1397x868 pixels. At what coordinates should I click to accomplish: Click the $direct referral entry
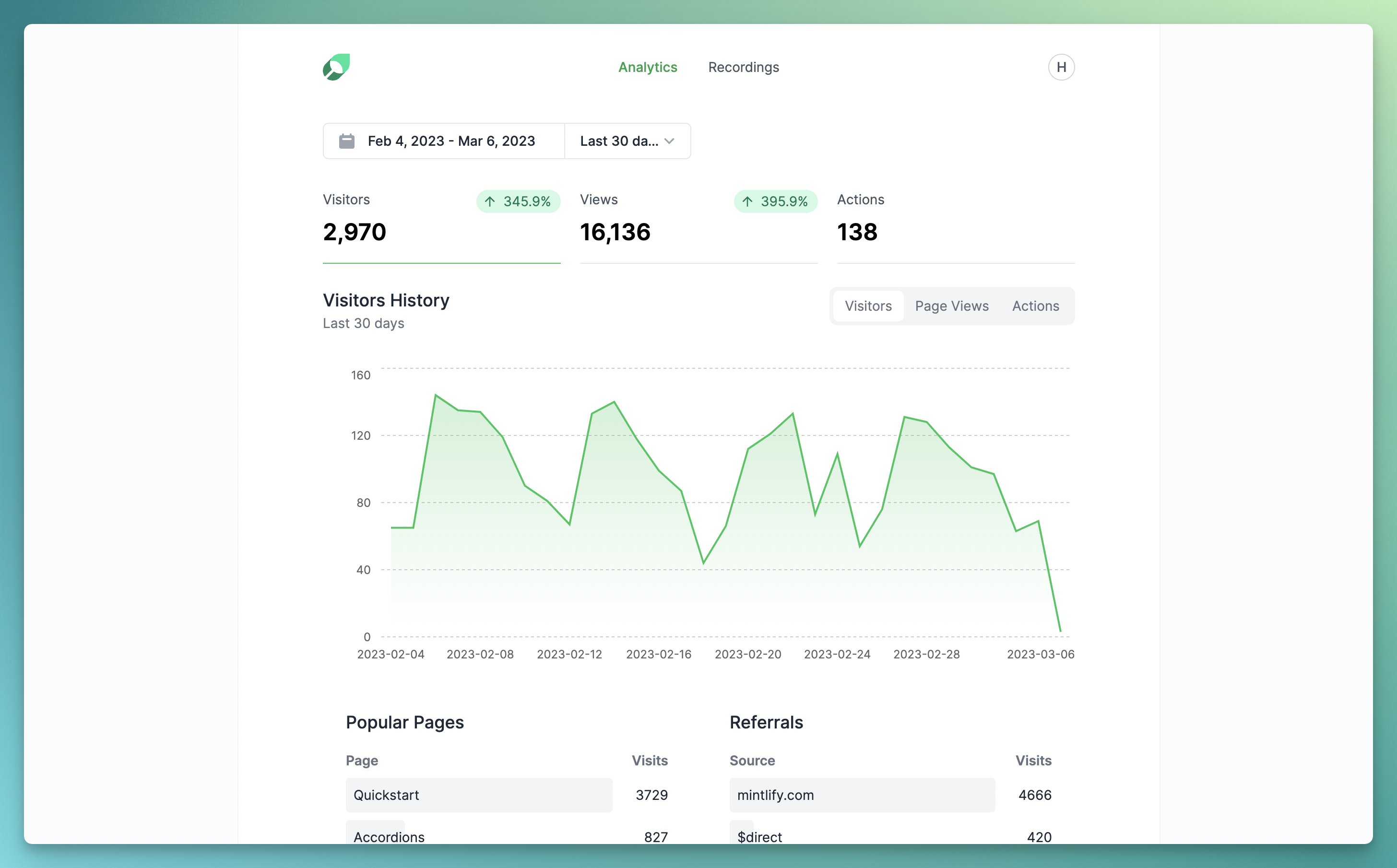[x=759, y=836]
